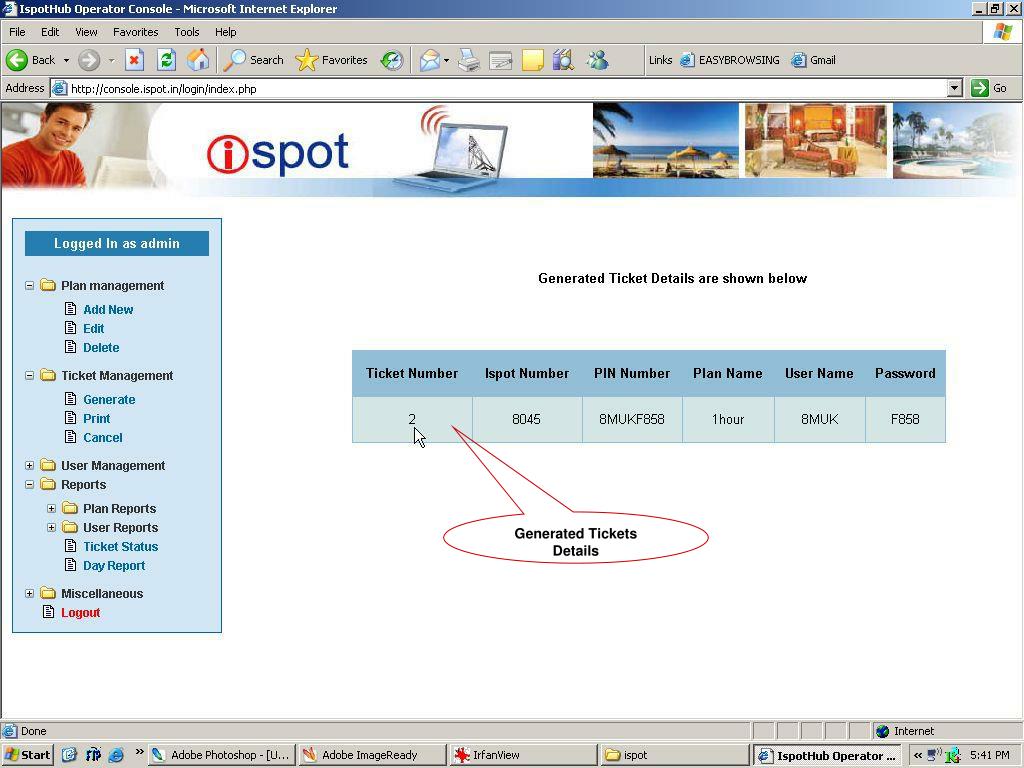Image resolution: width=1024 pixels, height=768 pixels.
Task: Click the red Logout link
Action: (x=80, y=613)
